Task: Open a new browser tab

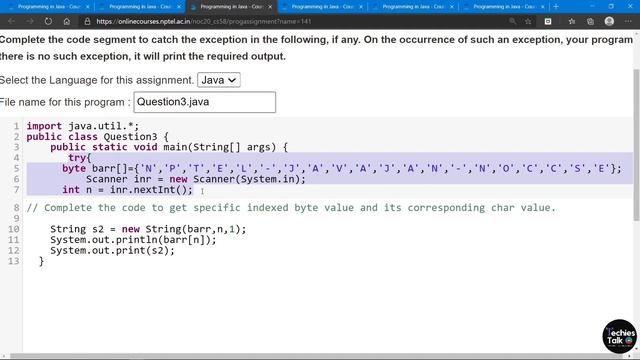Action: 556,7
